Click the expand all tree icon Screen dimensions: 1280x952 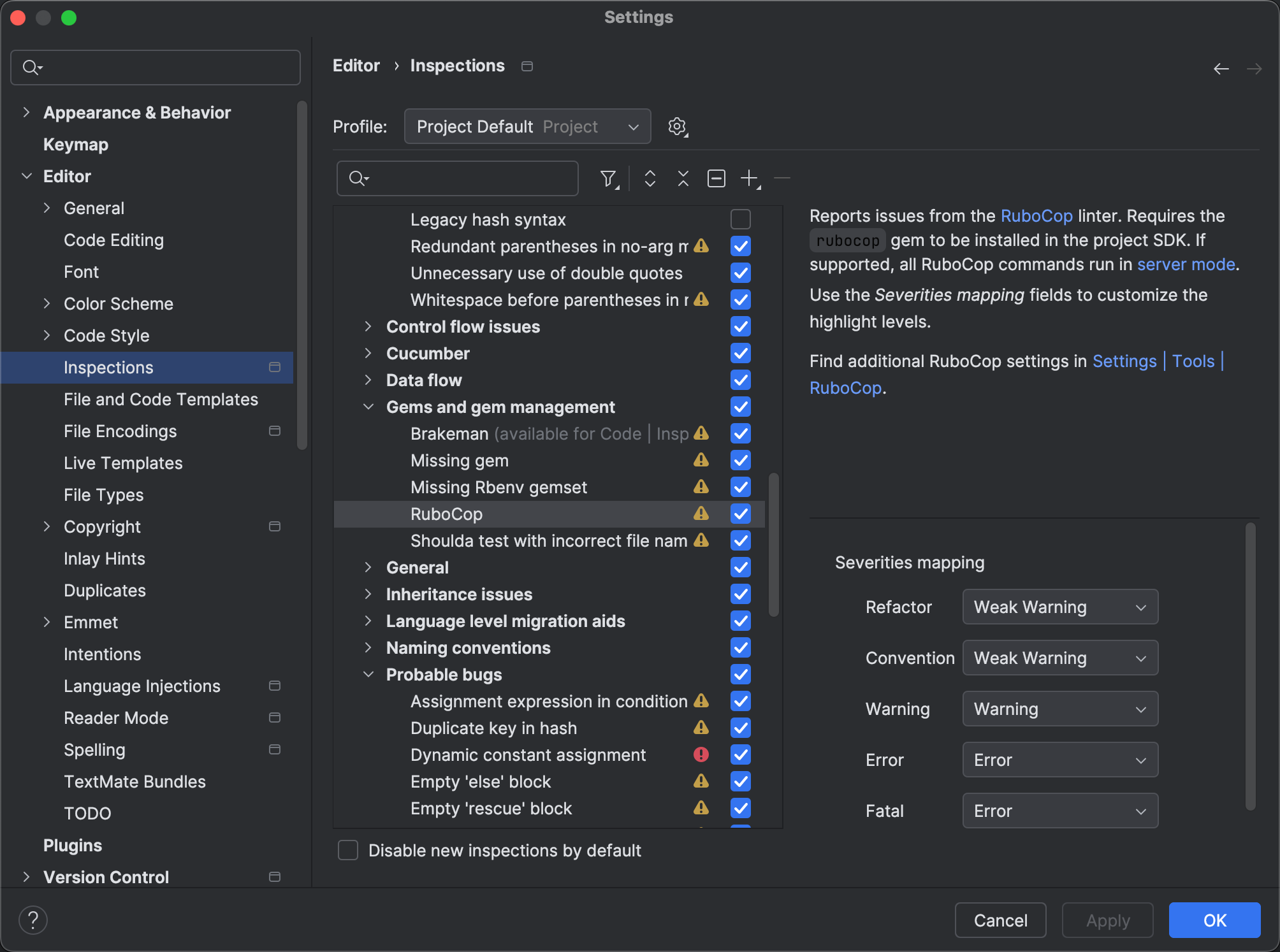(x=650, y=178)
